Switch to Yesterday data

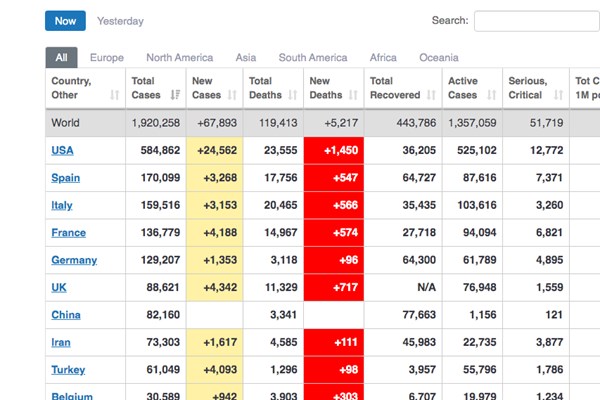click(120, 21)
